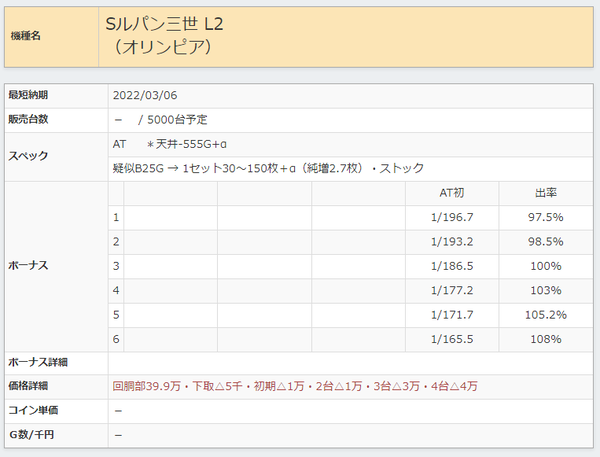Select the maker text '(オリンピア)'

[x=162, y=47]
